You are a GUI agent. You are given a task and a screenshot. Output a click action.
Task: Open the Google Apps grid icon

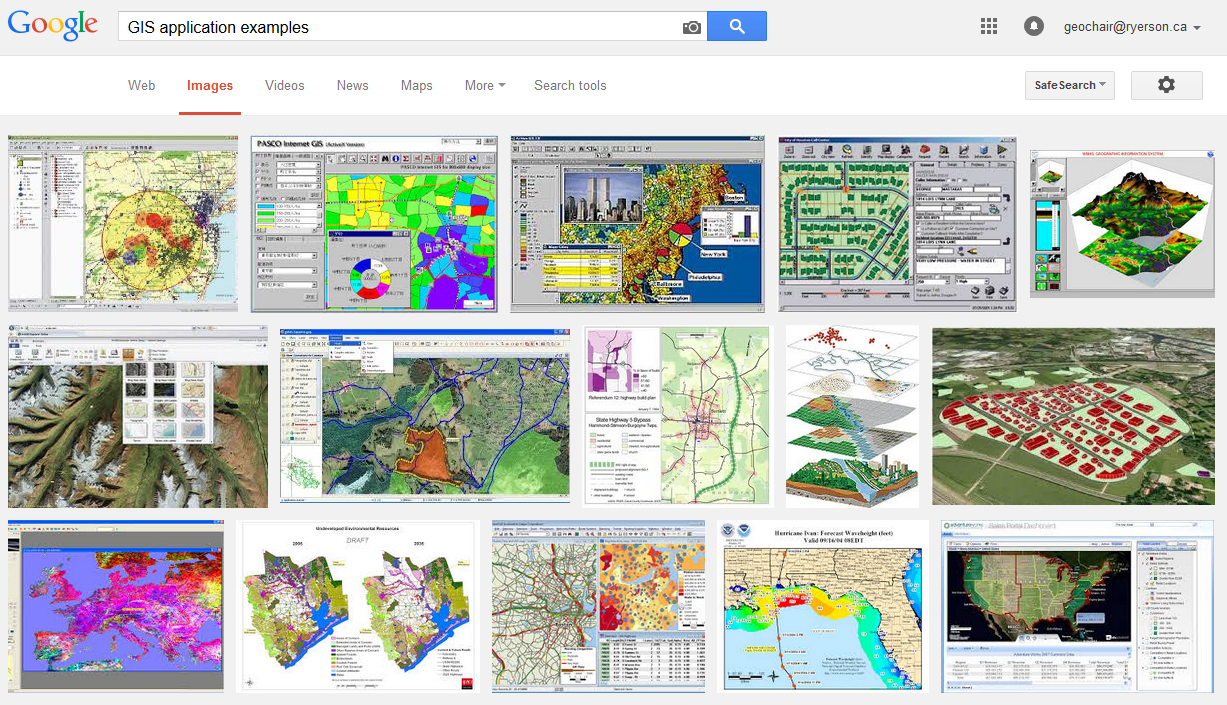pyautogui.click(x=988, y=26)
